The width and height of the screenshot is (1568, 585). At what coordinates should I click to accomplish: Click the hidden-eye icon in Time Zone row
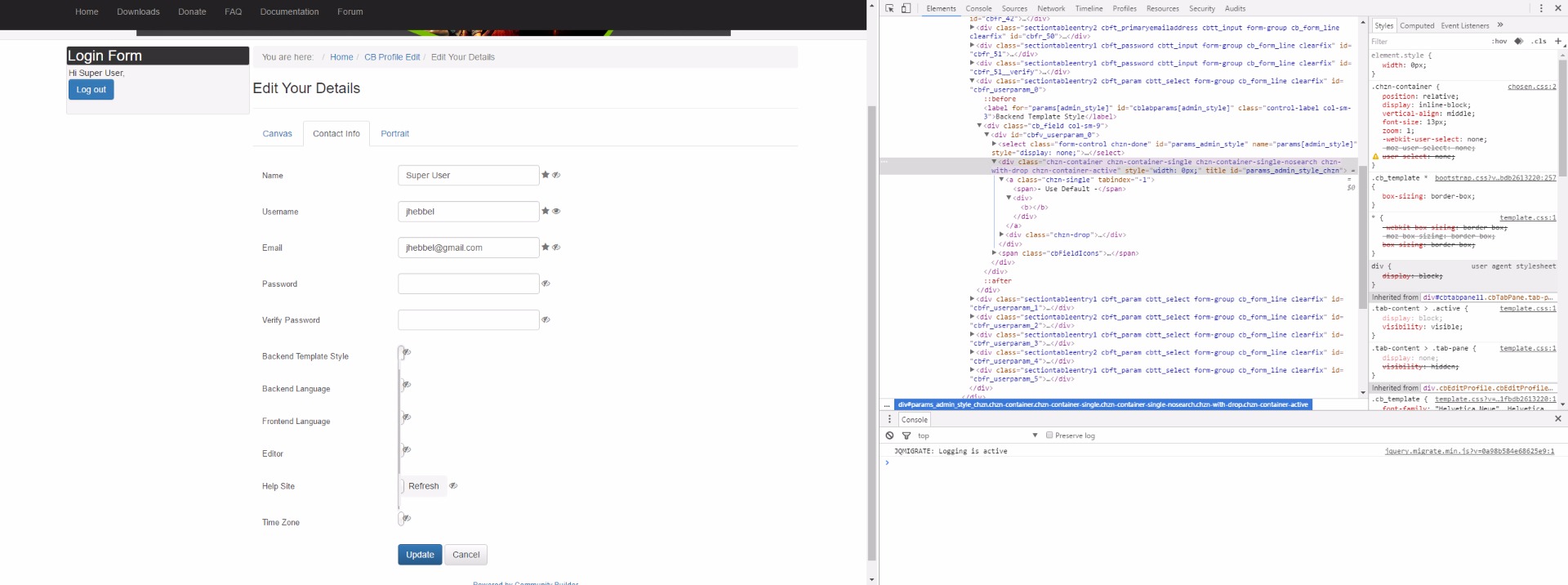[407, 518]
